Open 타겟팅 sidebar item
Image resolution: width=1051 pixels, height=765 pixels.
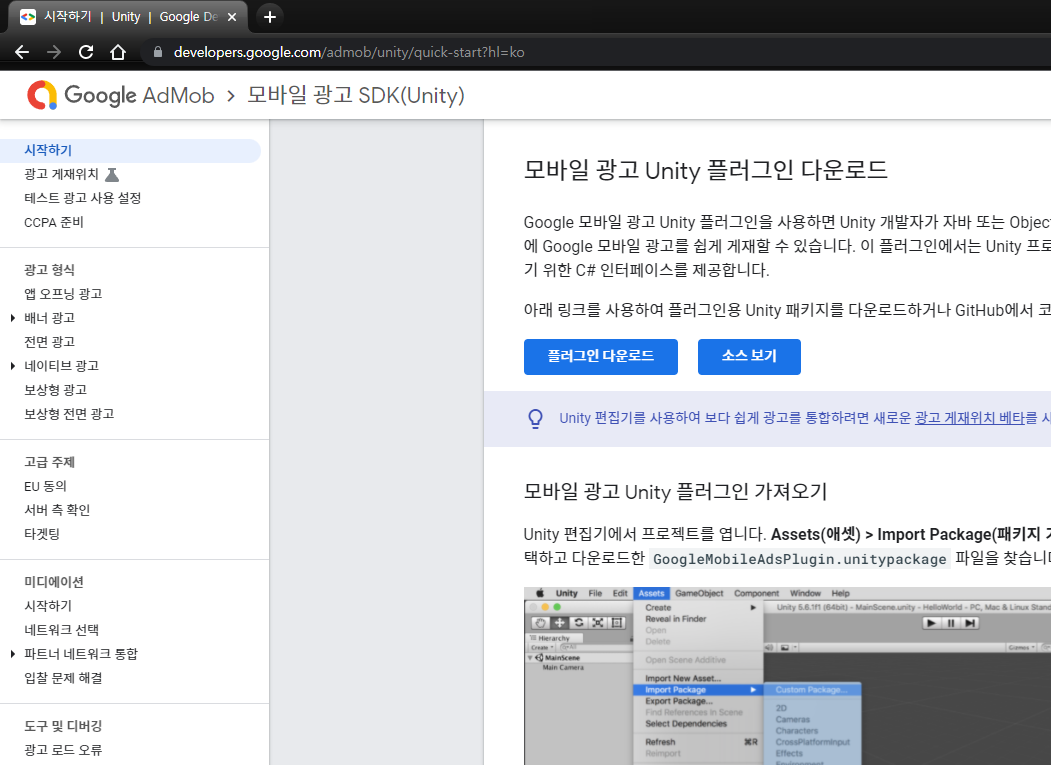click(42, 534)
